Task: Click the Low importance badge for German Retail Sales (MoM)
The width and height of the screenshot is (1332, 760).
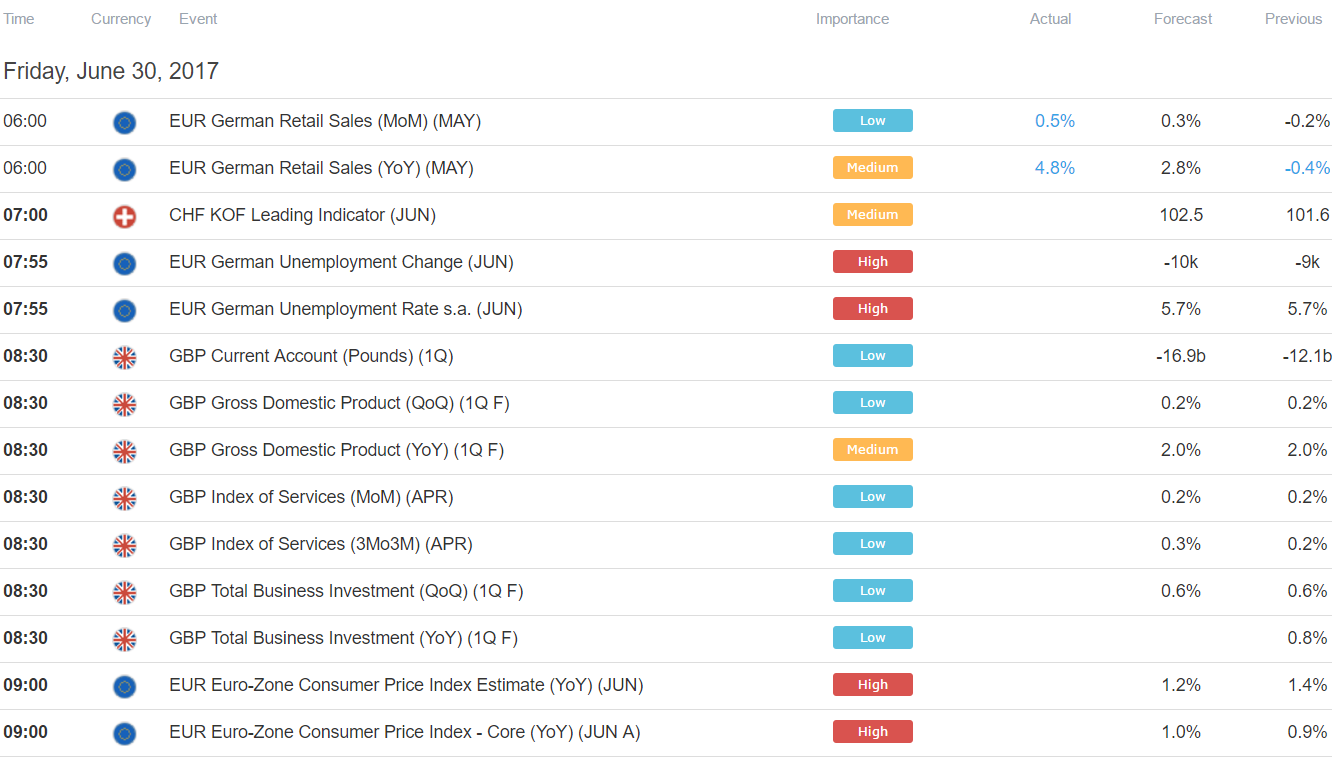Action: (x=872, y=121)
